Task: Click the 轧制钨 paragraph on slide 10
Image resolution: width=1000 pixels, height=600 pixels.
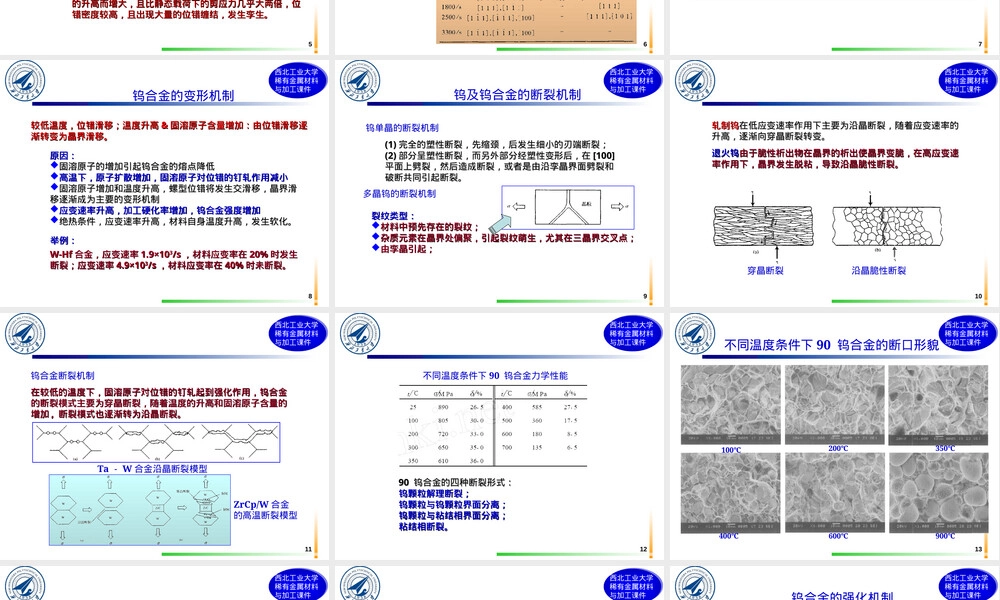Action: pyautogui.click(x=835, y=131)
